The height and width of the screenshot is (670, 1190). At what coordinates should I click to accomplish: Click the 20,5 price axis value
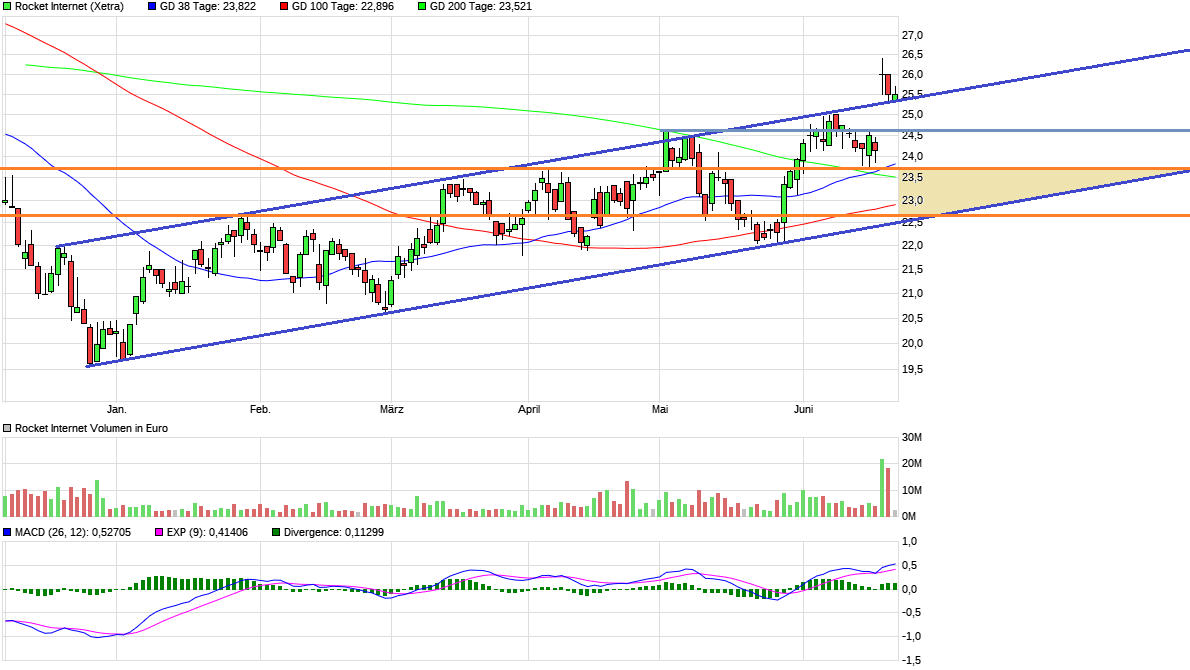[912, 319]
